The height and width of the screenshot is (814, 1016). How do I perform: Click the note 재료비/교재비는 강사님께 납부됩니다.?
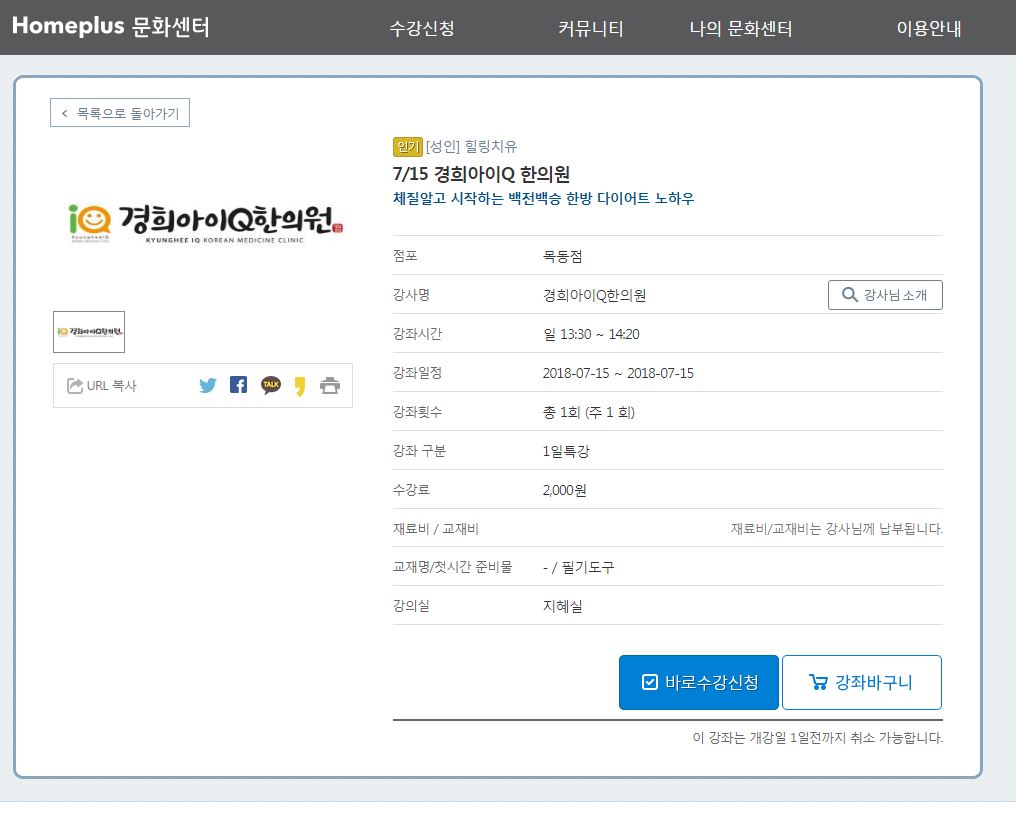coord(837,529)
